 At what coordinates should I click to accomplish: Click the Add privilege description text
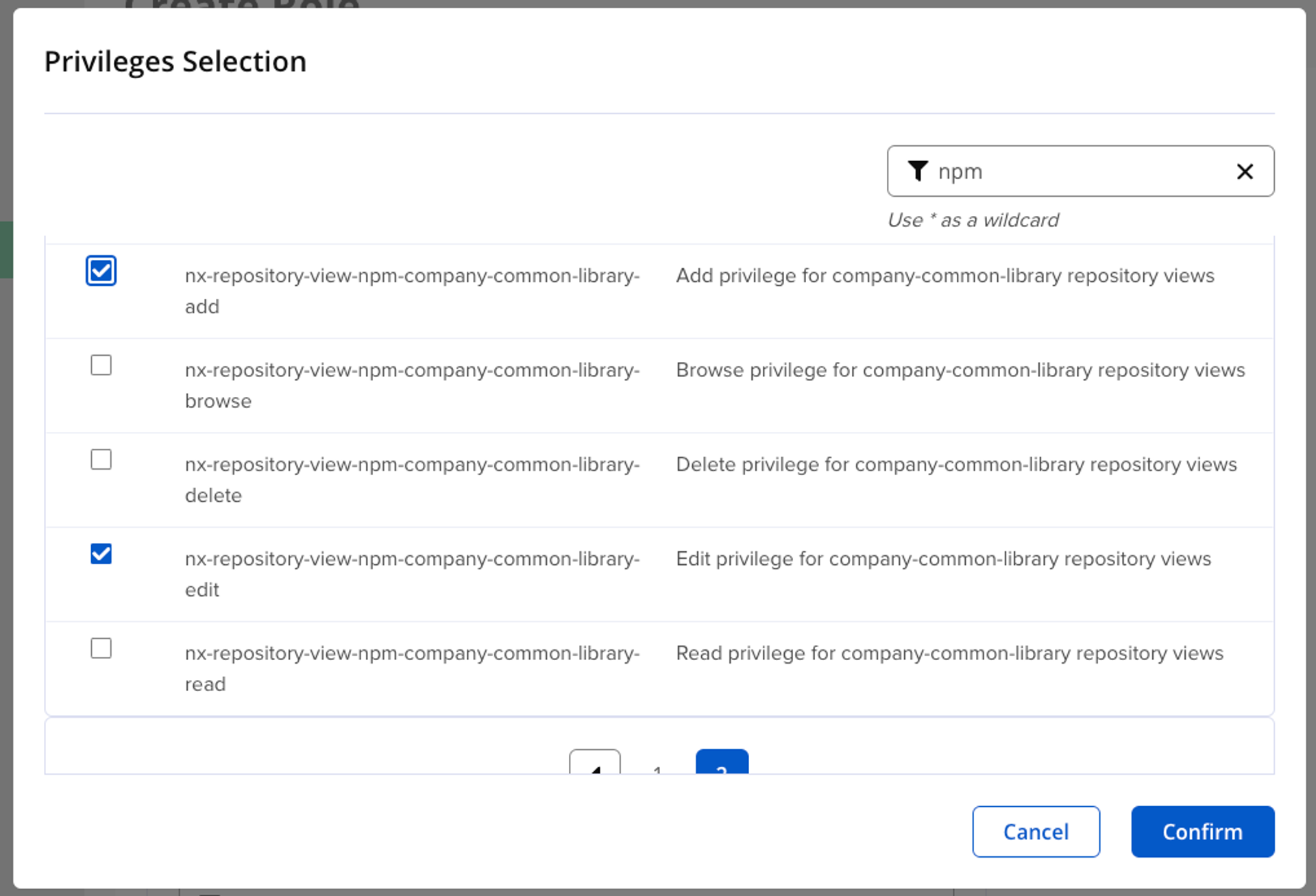(945, 276)
